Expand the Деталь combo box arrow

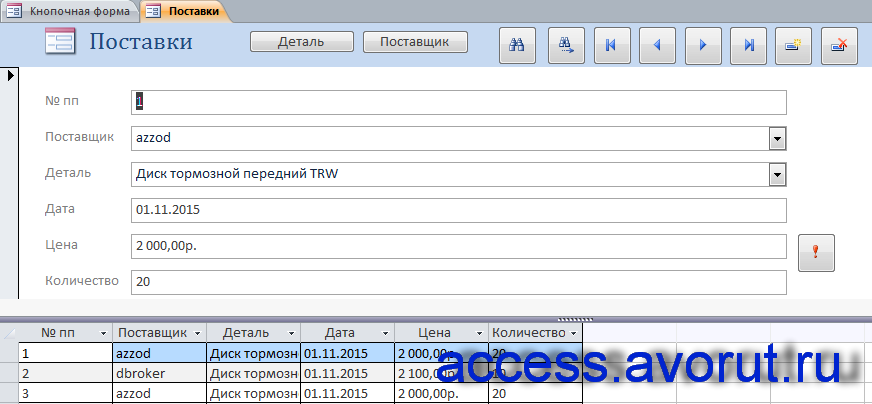(777, 175)
